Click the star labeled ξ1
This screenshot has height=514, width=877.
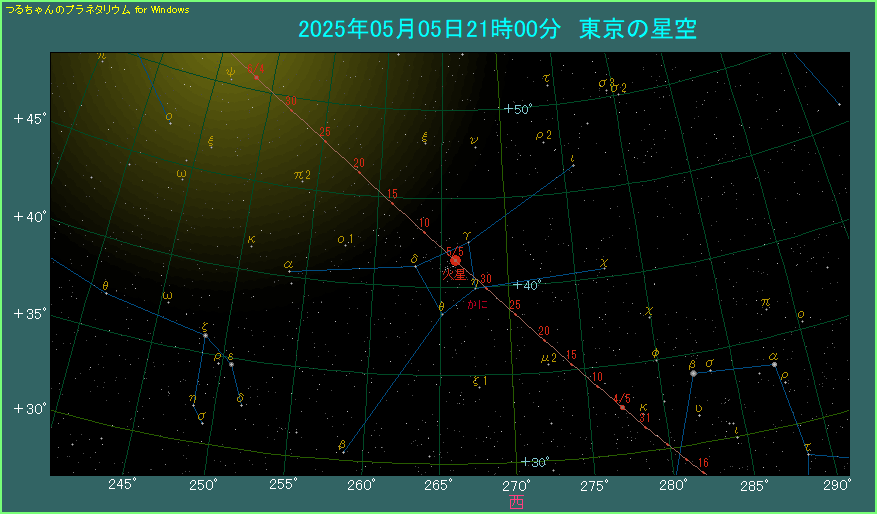tap(479, 381)
